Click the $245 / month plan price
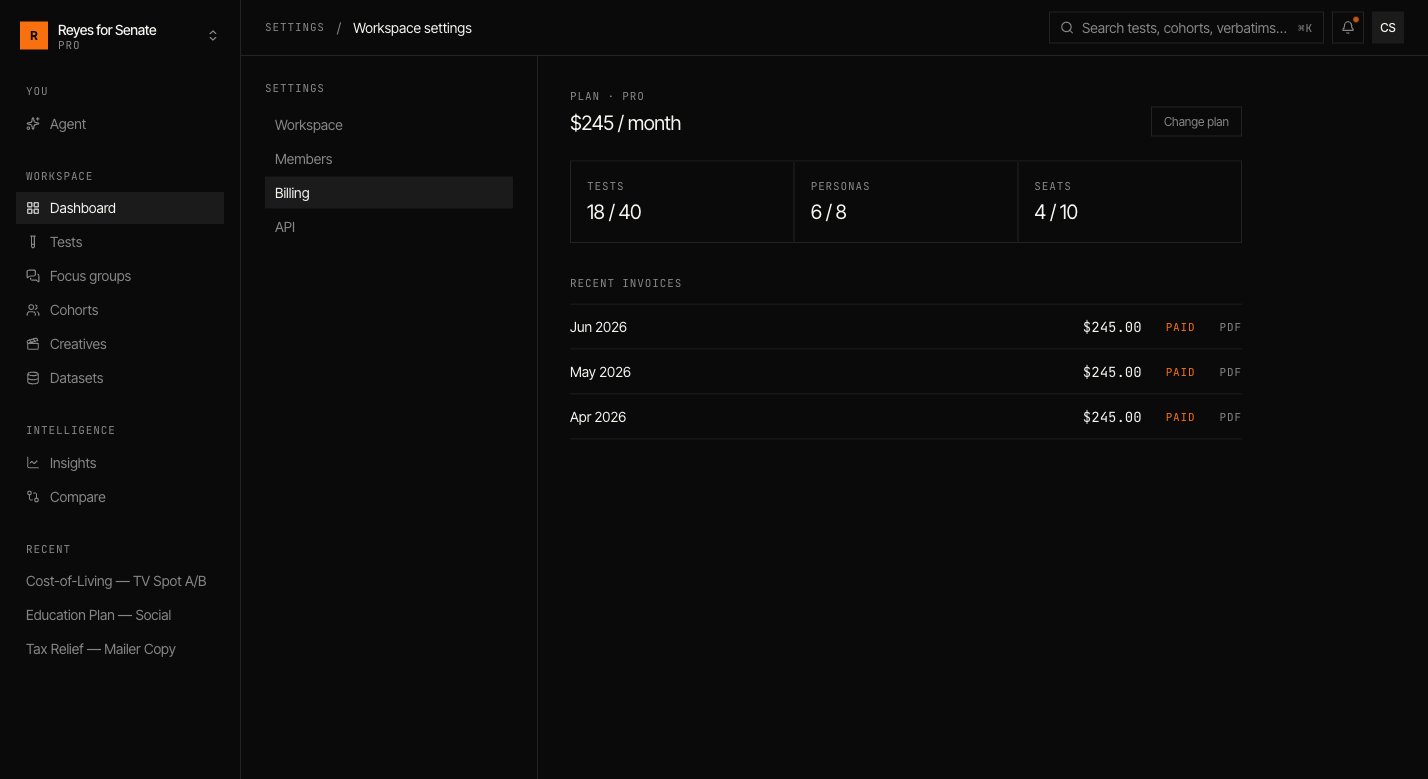This screenshot has width=1428, height=779. [x=625, y=123]
